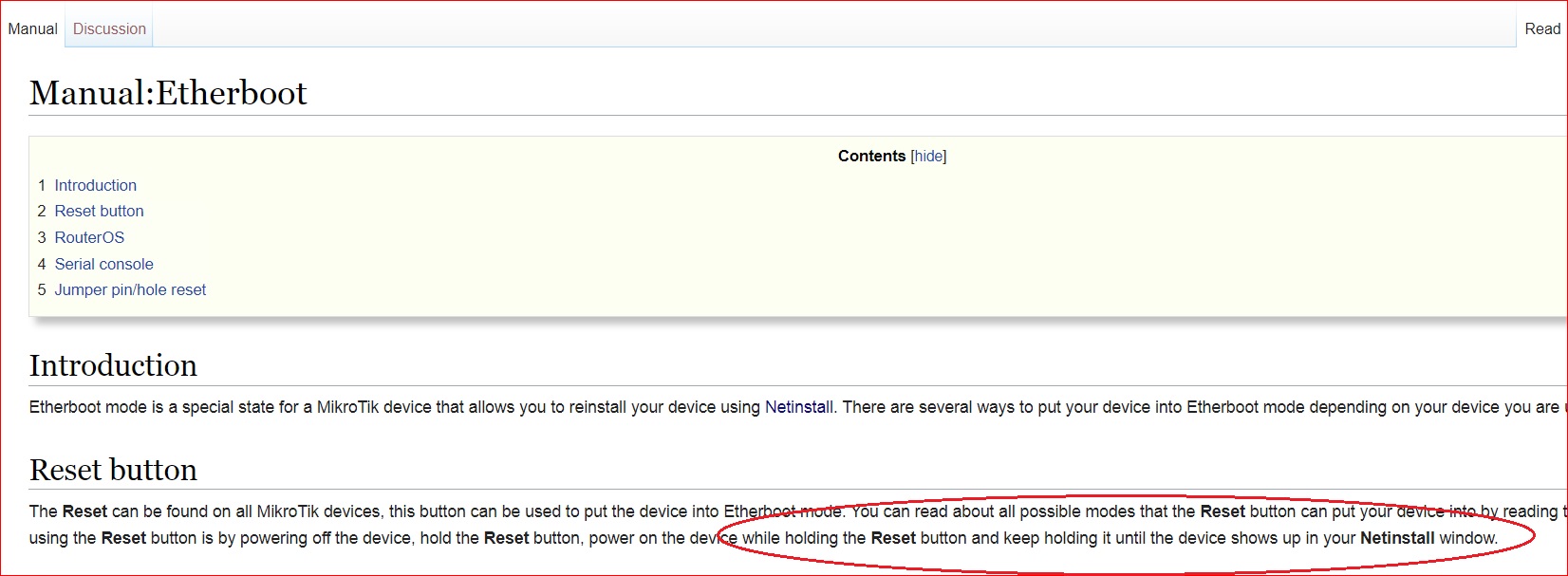The width and height of the screenshot is (1568, 576).
Task: Click the Introduction section heading
Action: 113,365
